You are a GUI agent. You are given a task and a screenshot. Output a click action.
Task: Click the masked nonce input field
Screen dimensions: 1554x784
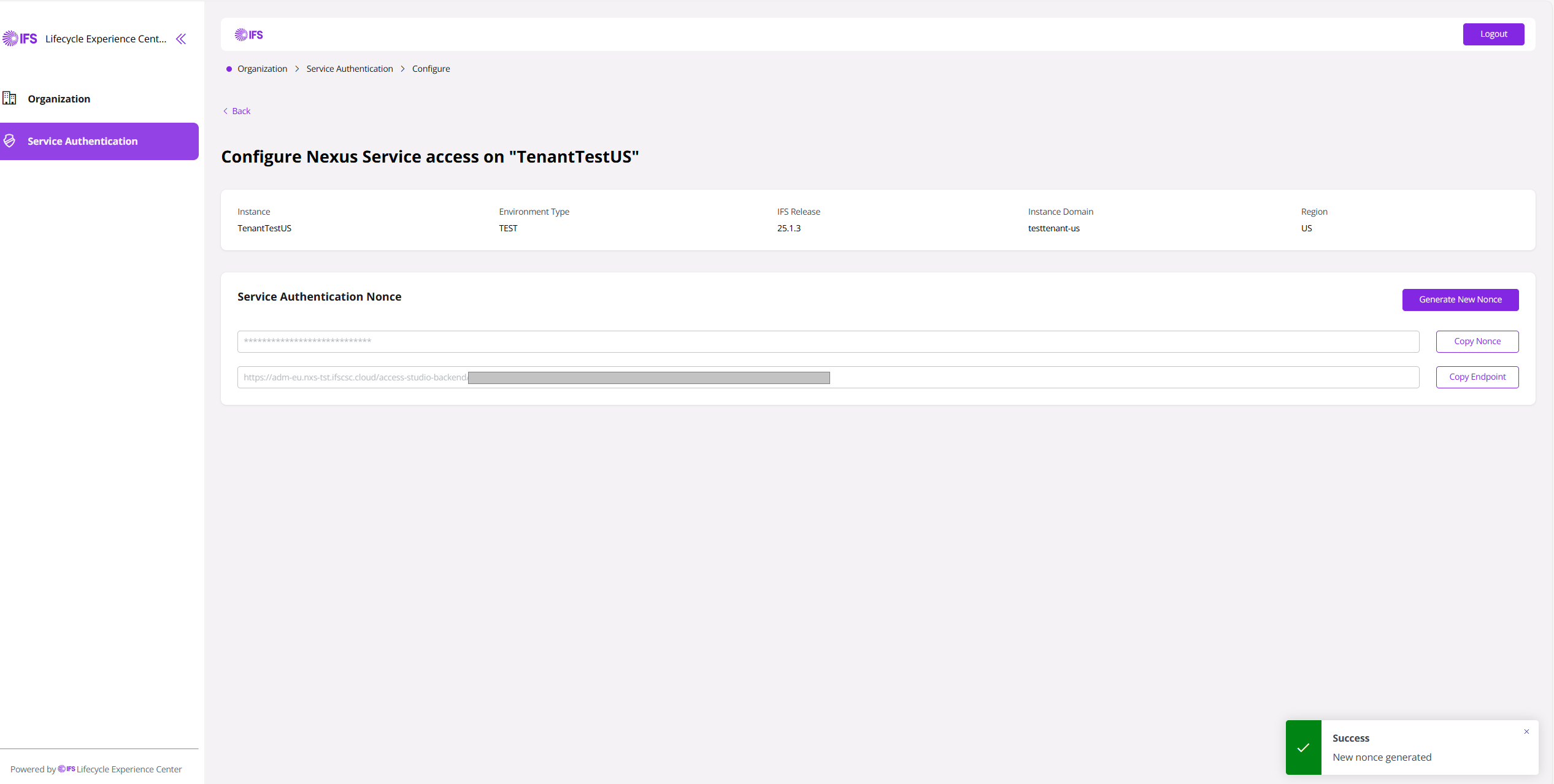coord(828,342)
